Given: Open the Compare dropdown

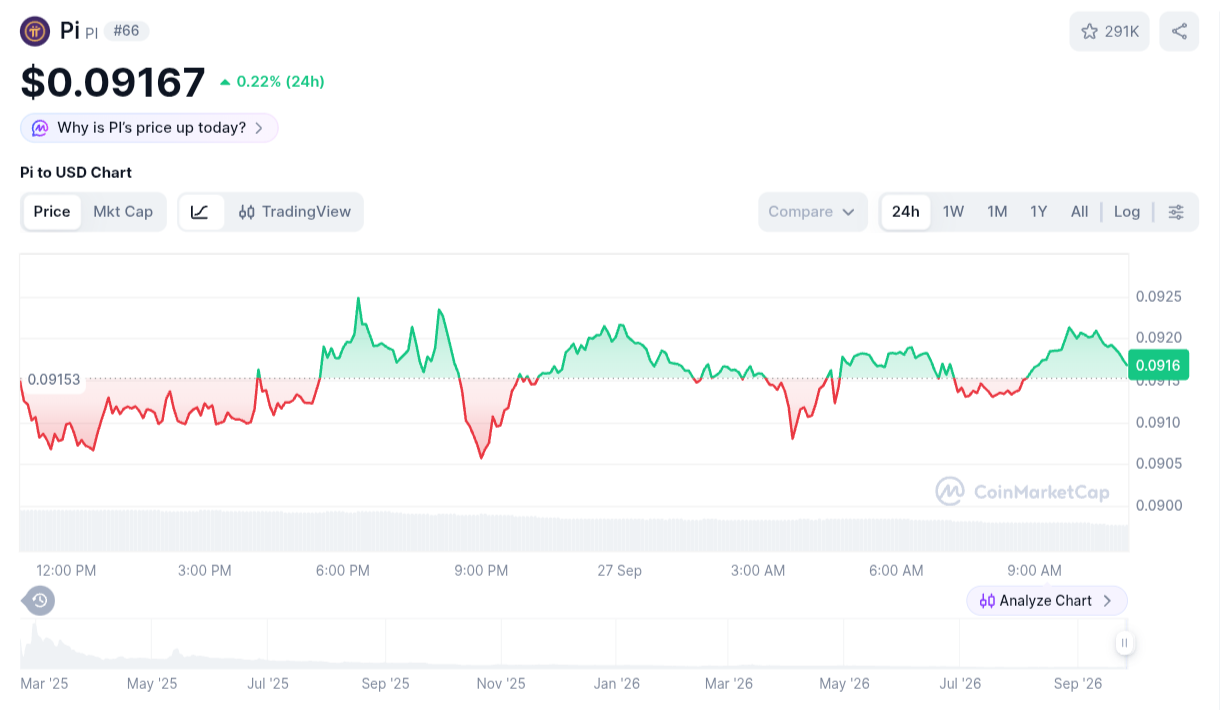Looking at the screenshot, I should [x=813, y=212].
